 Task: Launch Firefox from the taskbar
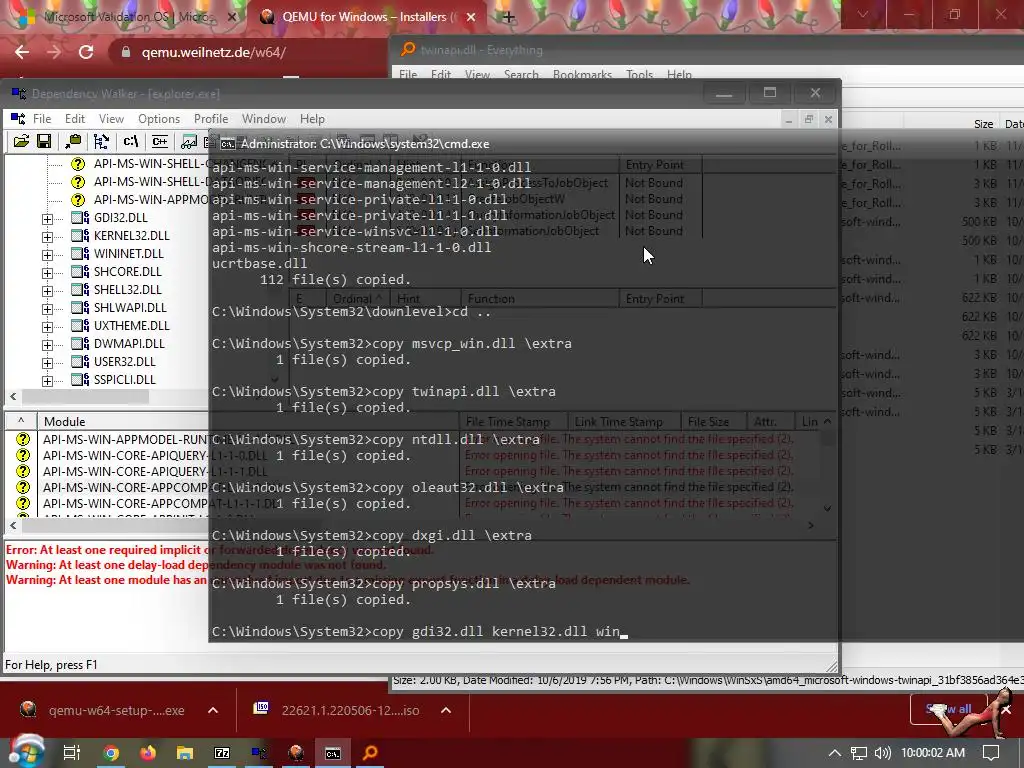pyautogui.click(x=148, y=753)
